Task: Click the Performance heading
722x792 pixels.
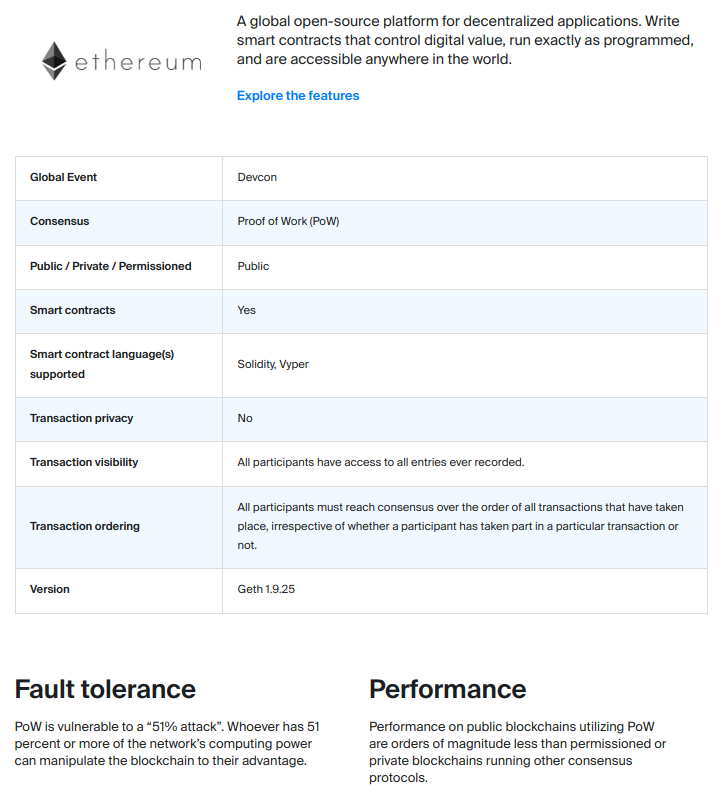Action: [447, 689]
